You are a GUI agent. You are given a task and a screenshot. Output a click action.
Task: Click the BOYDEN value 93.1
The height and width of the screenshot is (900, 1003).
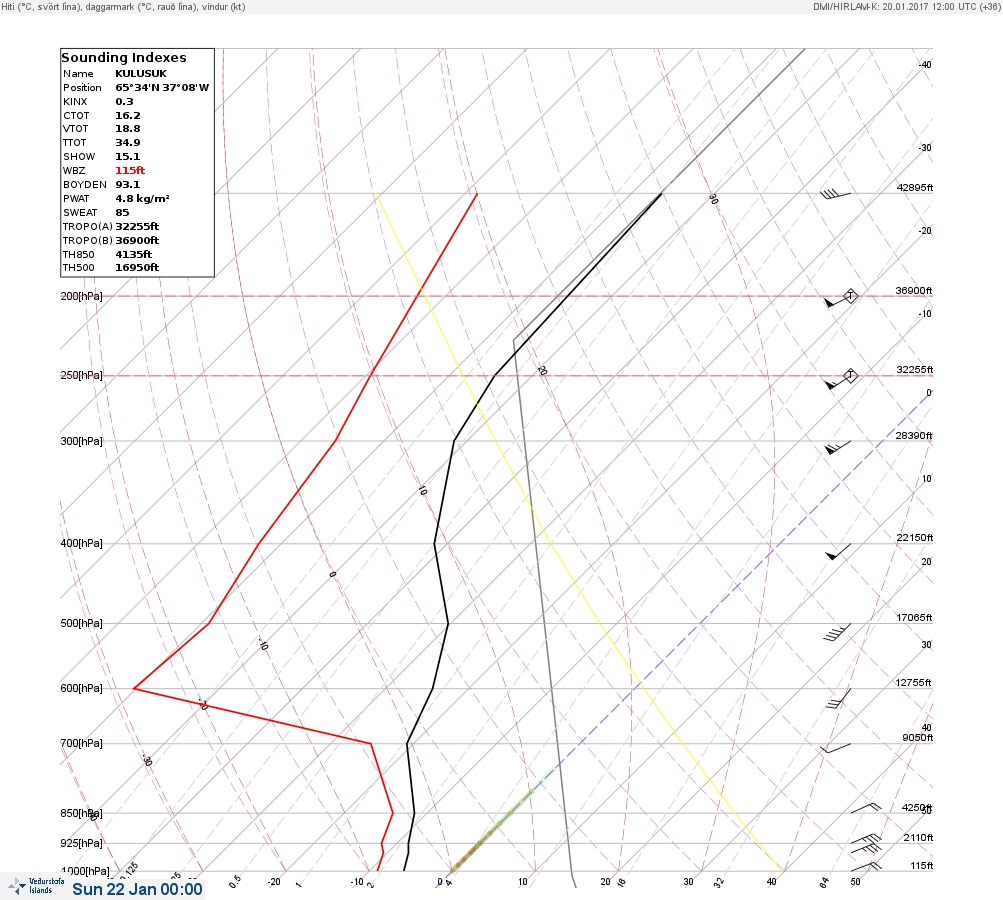[x=127, y=185]
